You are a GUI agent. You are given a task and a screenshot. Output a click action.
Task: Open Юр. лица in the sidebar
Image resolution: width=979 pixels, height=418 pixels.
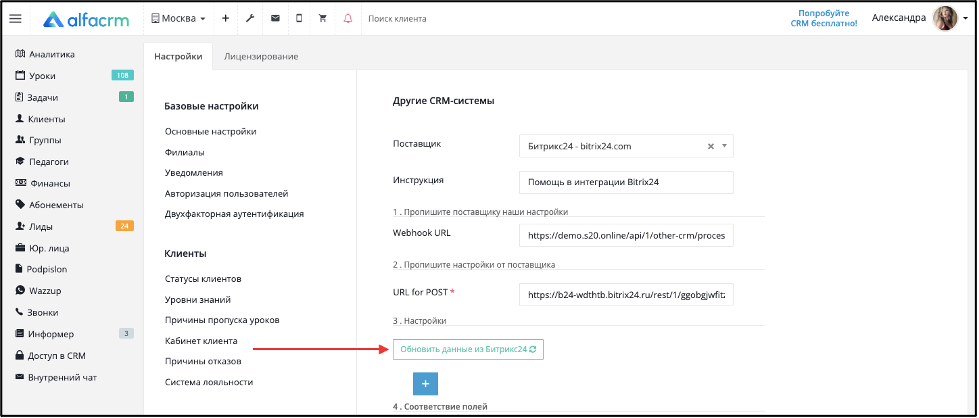[42, 248]
